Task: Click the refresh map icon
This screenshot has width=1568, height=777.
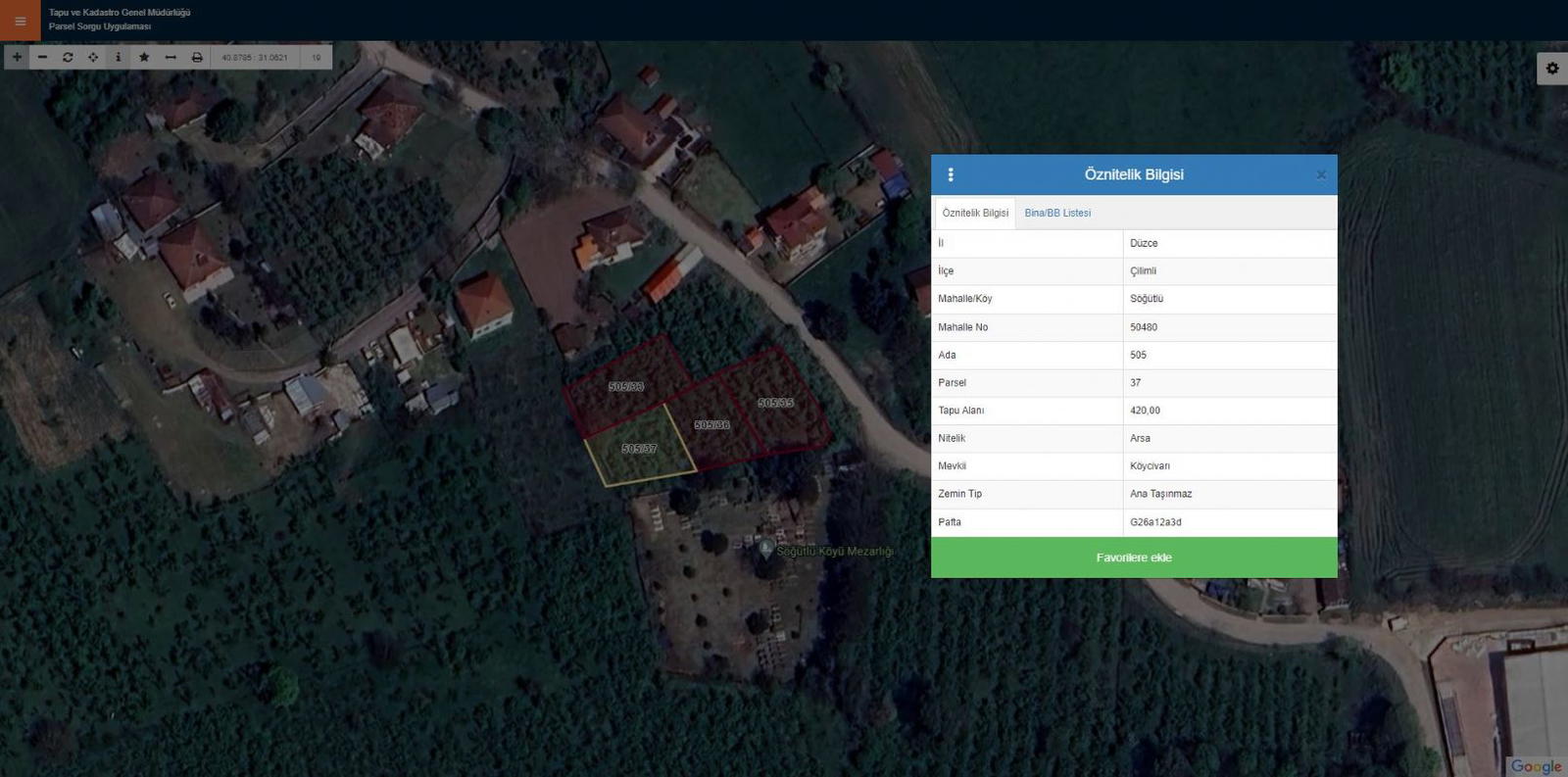Action: tap(68, 57)
